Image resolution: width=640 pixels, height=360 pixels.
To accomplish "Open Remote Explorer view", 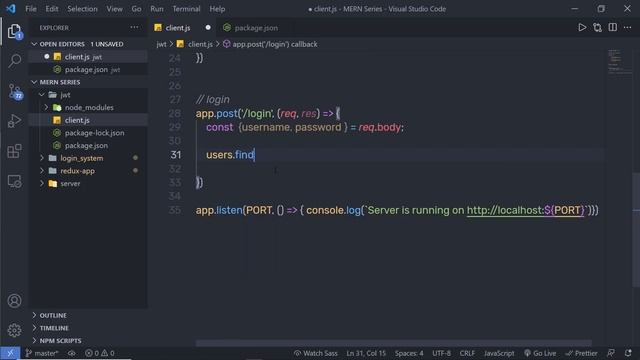I will pos(14,181).
